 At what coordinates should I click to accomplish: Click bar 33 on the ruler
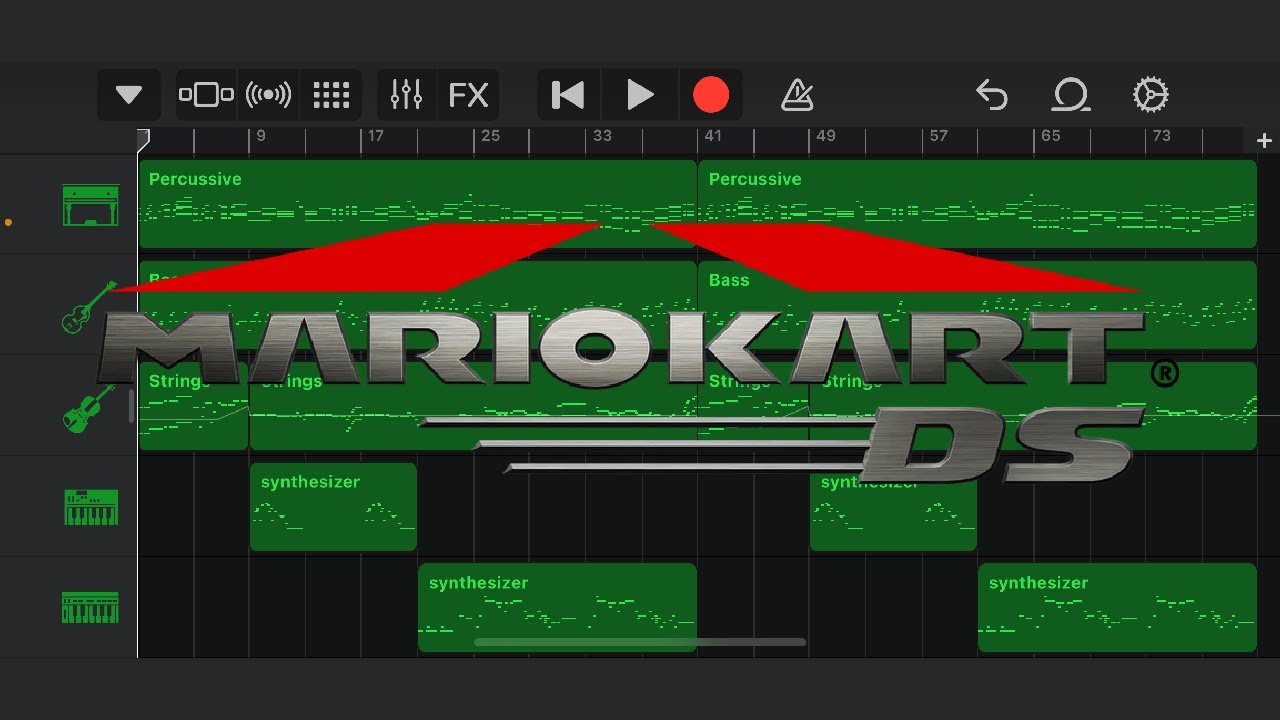tap(602, 135)
